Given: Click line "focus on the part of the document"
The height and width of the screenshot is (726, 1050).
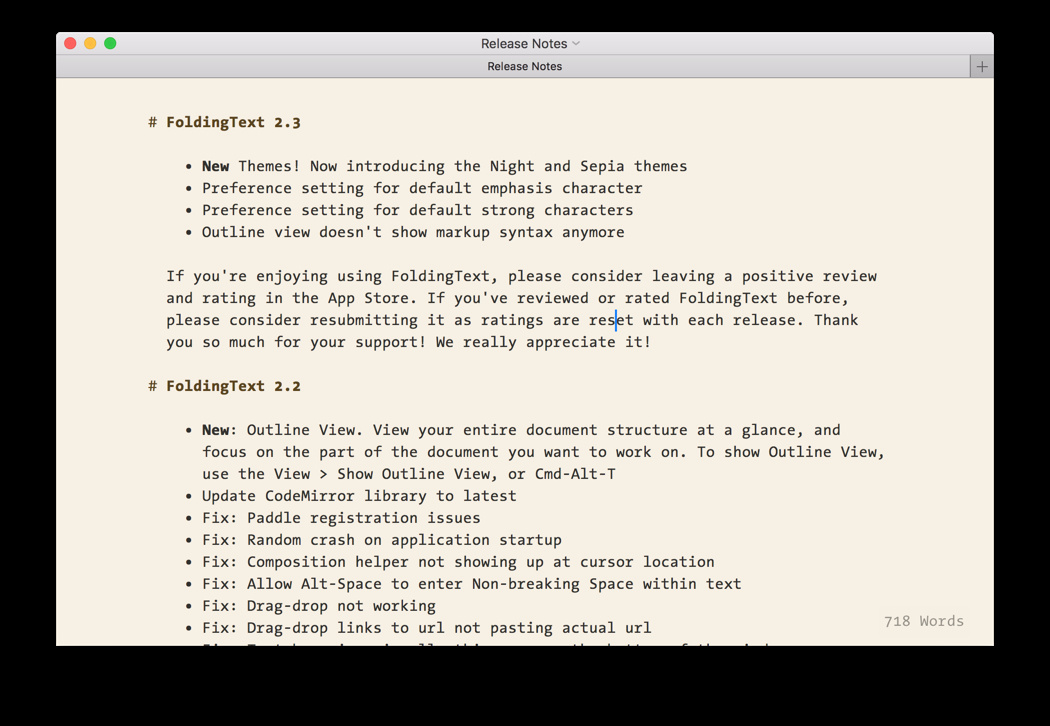Looking at the screenshot, I should (543, 452).
